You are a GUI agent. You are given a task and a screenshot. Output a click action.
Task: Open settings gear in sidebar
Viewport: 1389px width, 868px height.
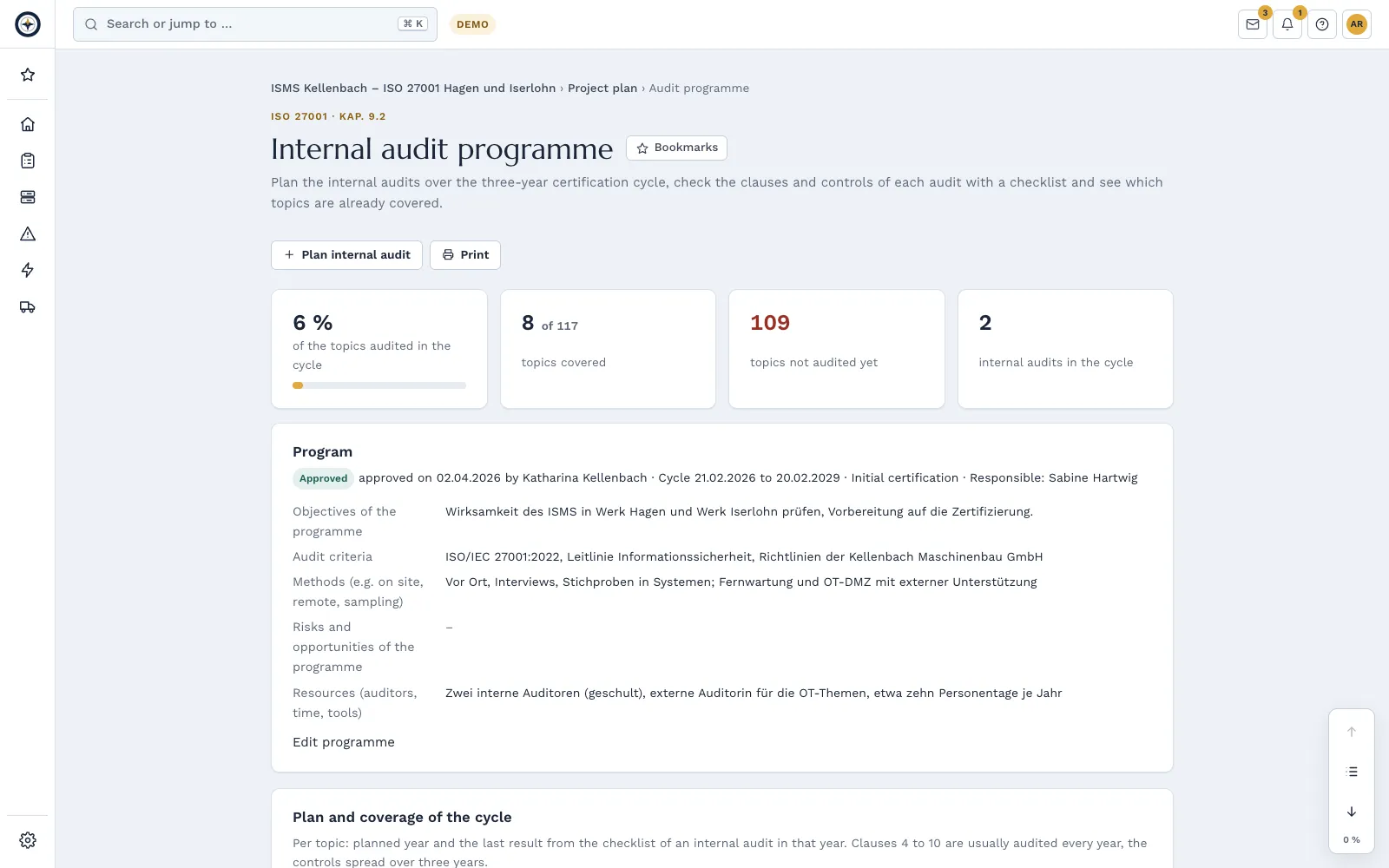tap(28, 840)
